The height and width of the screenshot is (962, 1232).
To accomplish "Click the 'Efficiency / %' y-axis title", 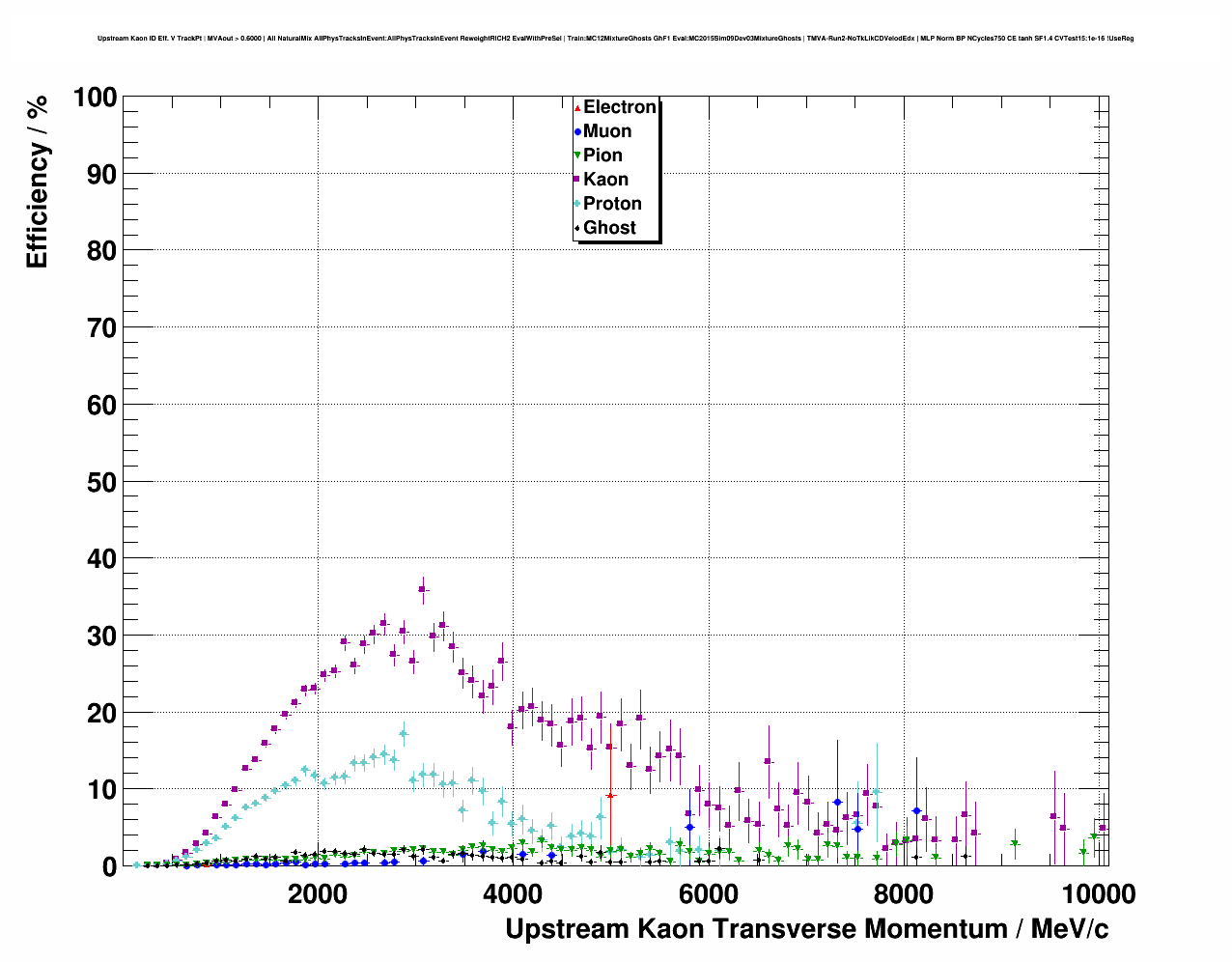I will pos(37,183).
